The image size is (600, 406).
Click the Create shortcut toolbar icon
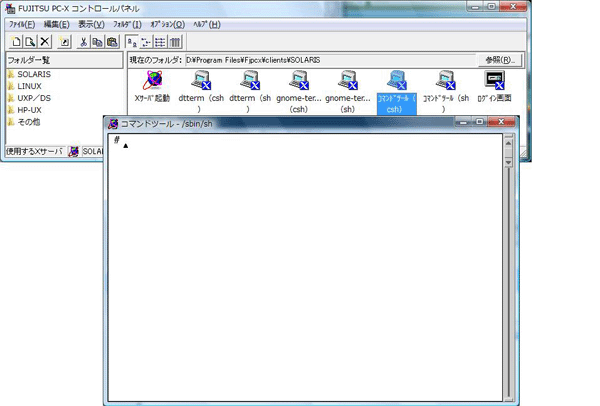(x=64, y=41)
